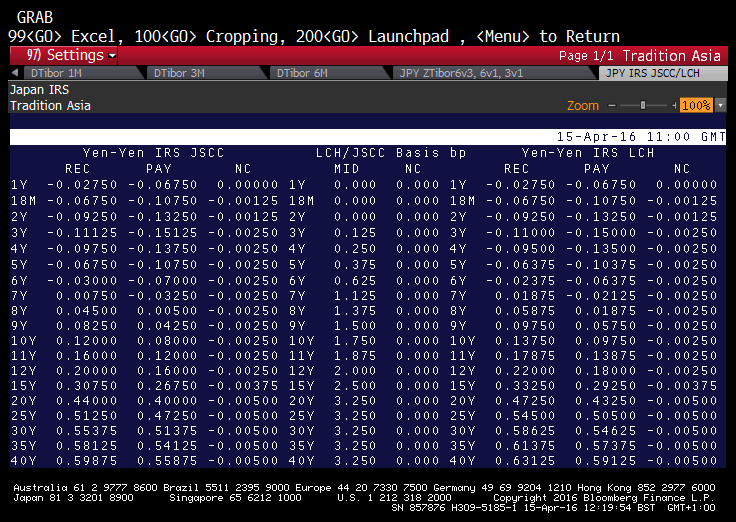Click basis 10Y MID value 1.750
Screen dimensions: 736x522
pos(355,341)
